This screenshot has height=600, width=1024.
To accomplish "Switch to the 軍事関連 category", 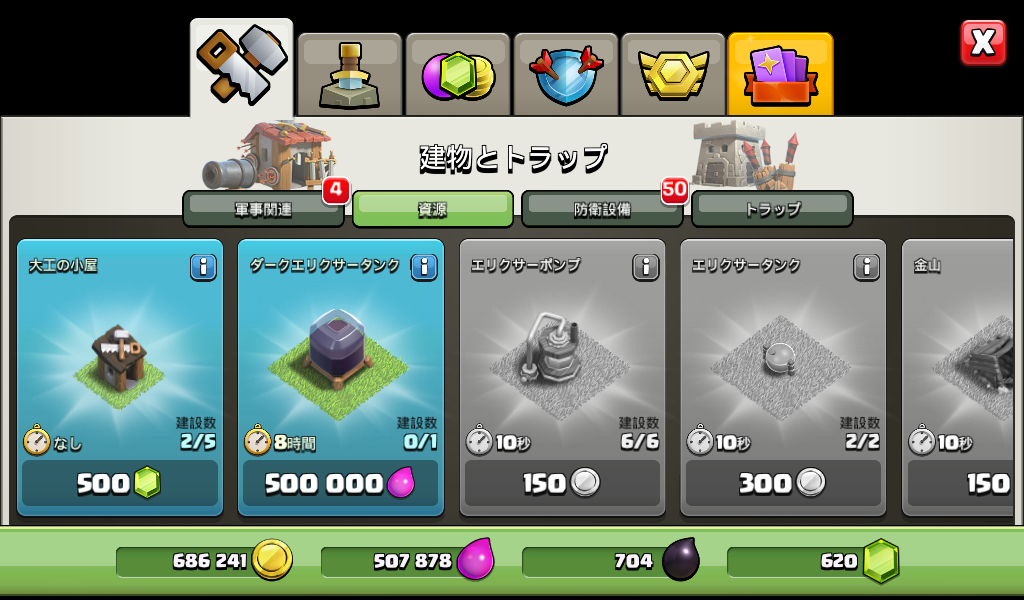I will (263, 209).
